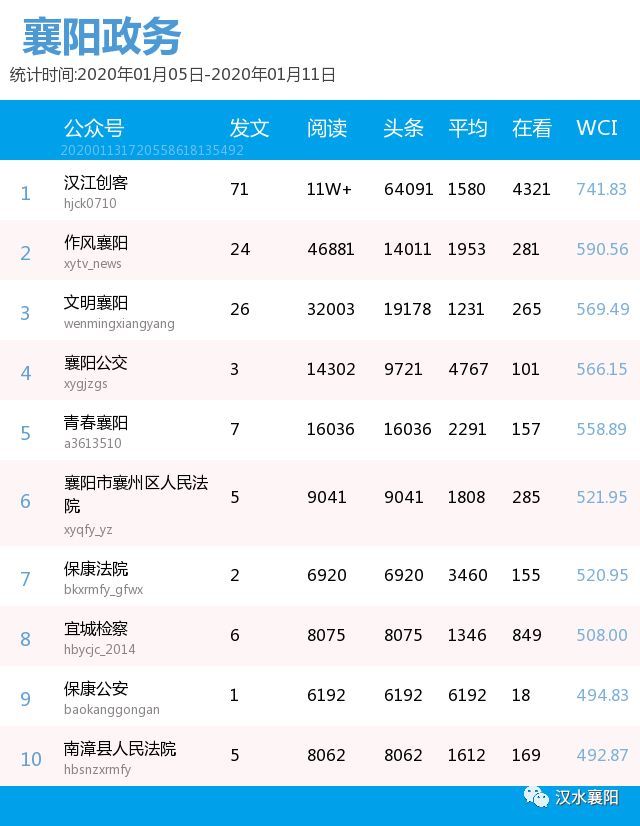This screenshot has width=640, height=826.
Task: Click the 阅读 column header
Action: pos(327,129)
